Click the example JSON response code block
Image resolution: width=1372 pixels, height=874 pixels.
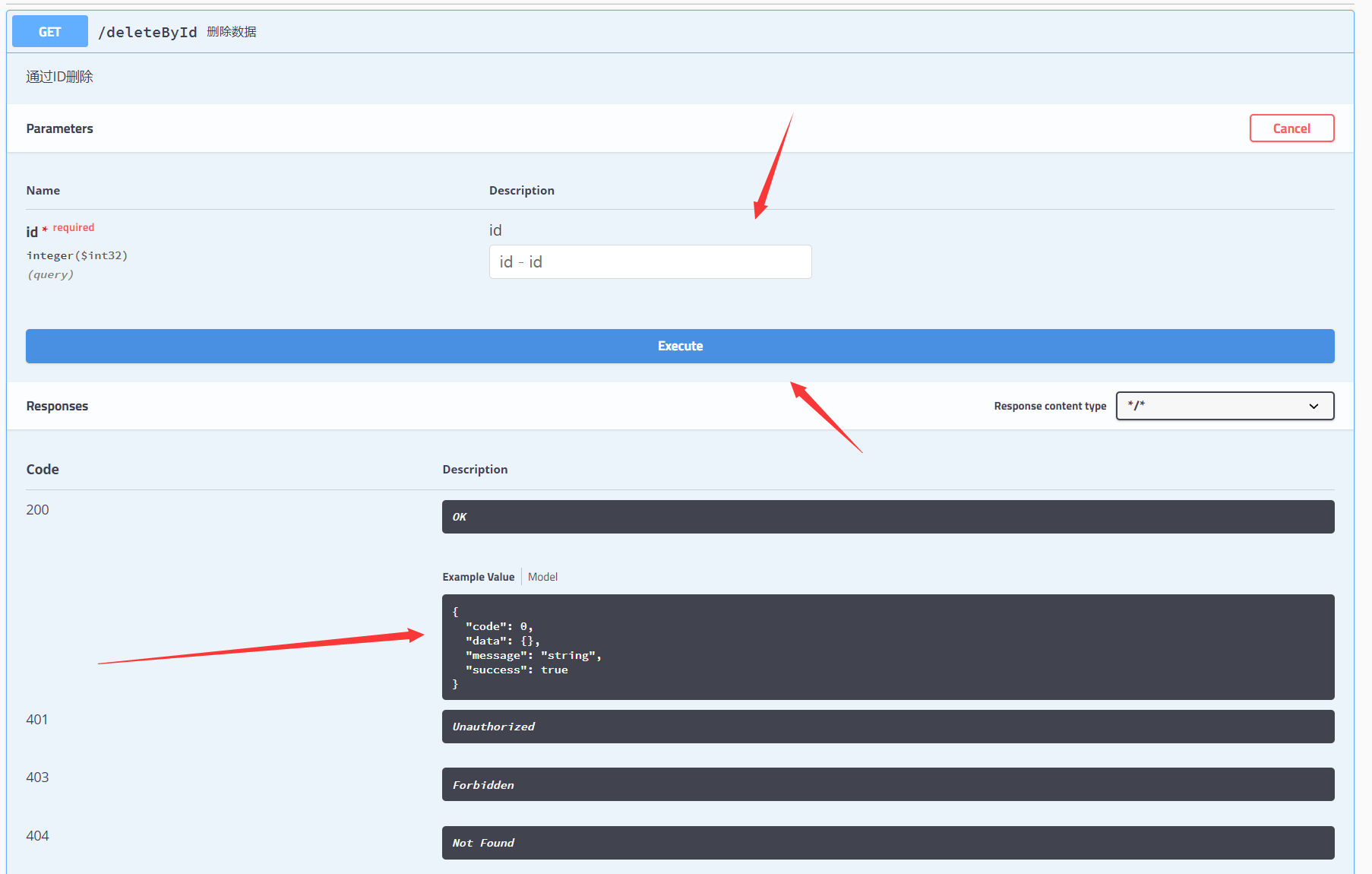coord(887,647)
